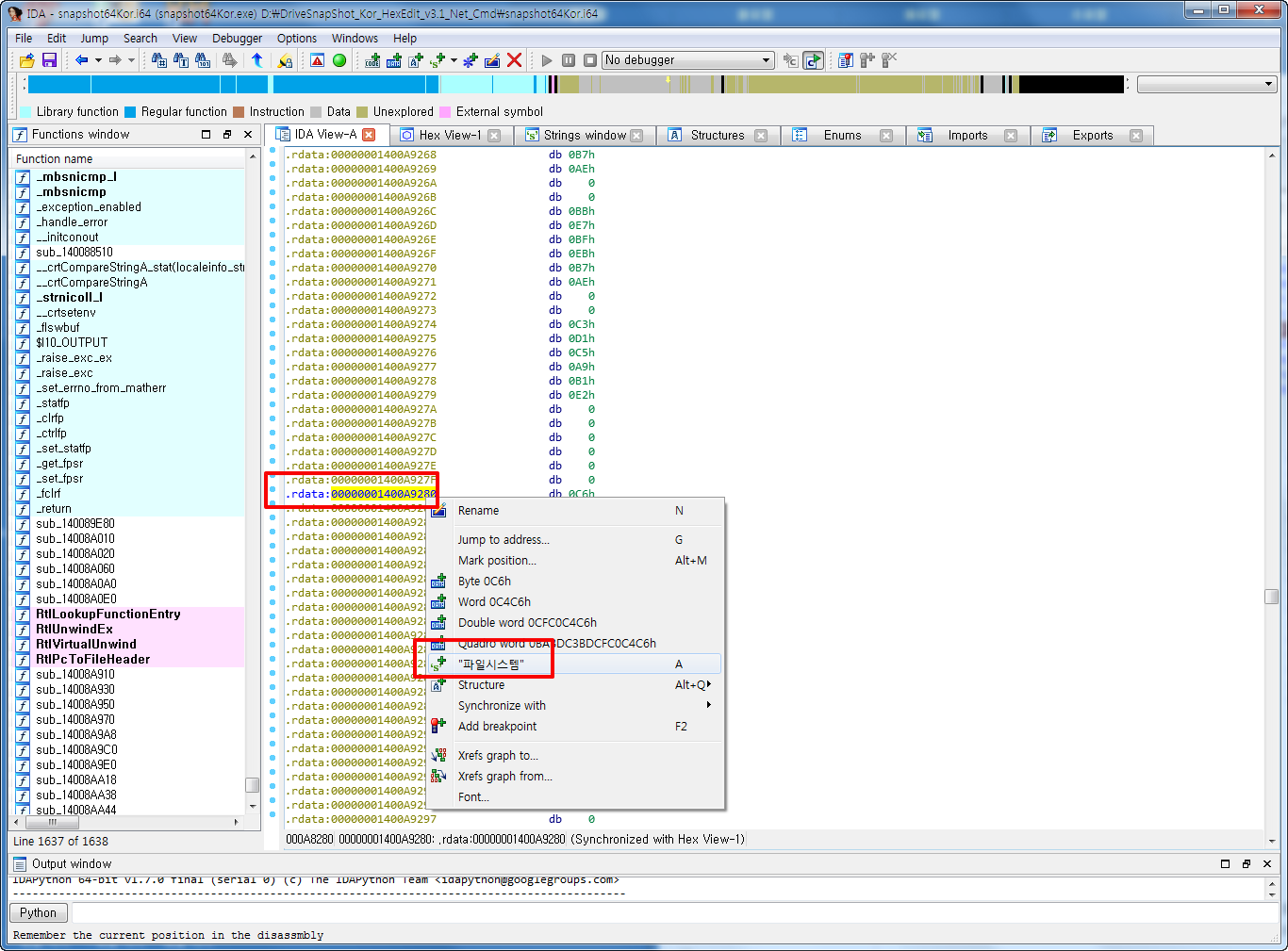The image size is (1288, 951).
Task: Expand the 'Synchronize with' submenu
Action: [575, 706]
